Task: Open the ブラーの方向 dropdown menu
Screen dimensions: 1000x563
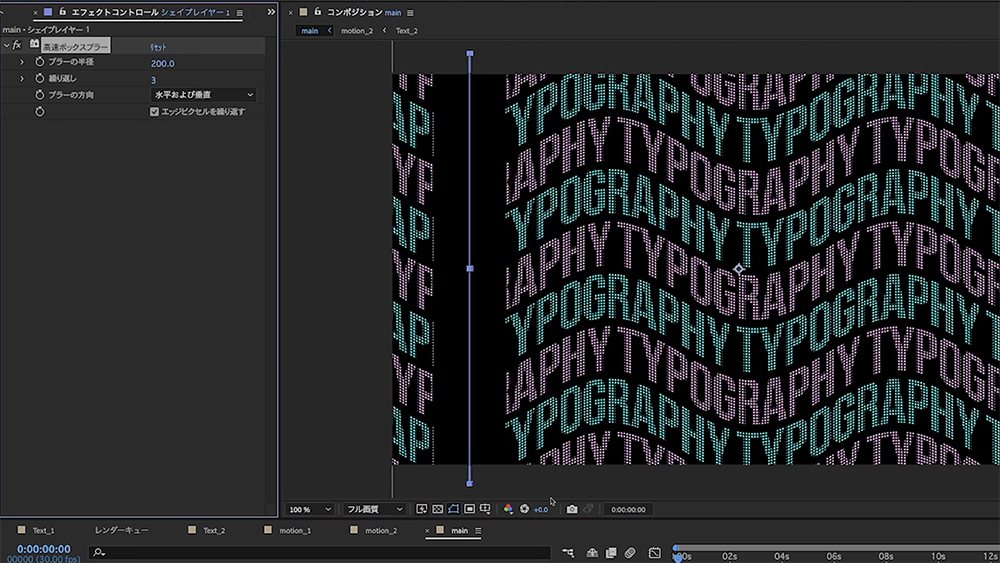Action: 203,95
